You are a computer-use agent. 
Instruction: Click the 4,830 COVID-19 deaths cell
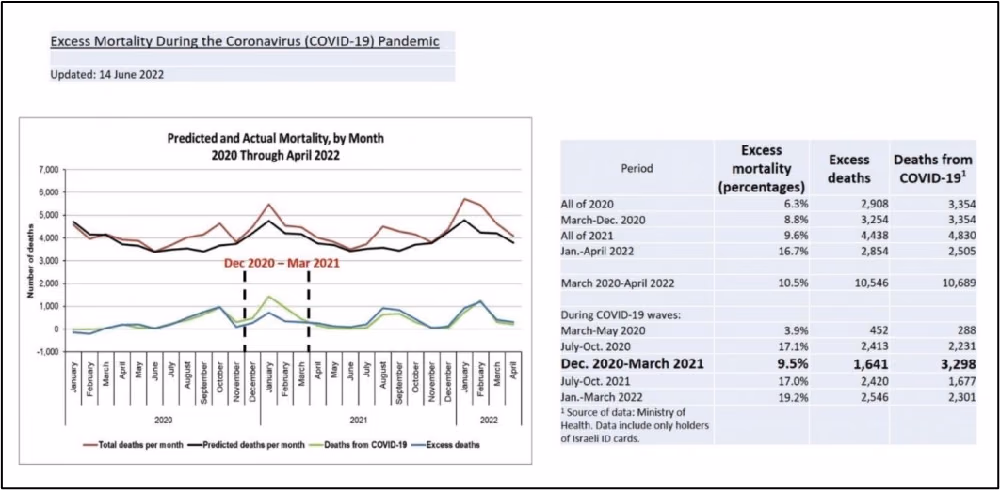pos(962,234)
